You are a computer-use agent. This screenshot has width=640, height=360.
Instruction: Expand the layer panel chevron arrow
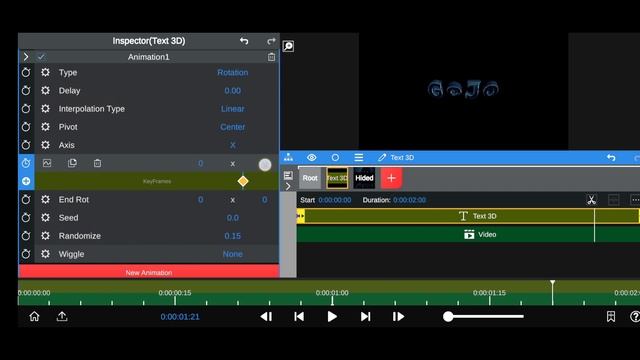[288, 187]
